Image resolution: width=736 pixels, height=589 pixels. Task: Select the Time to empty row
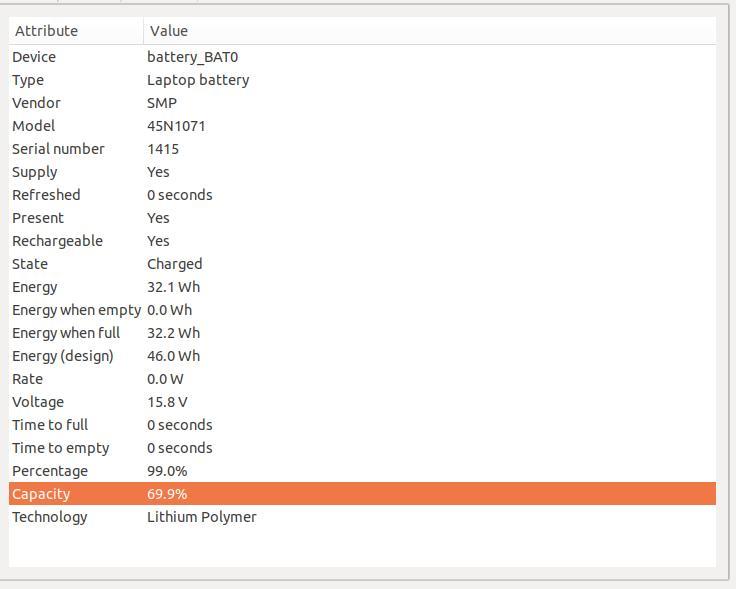[x=362, y=448]
